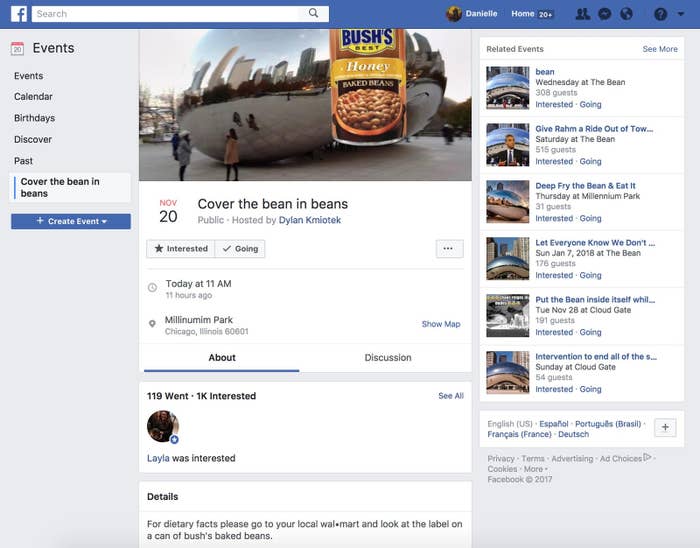Click Interested under Put the Bean inside
The image size is (700, 548).
[x=554, y=332]
